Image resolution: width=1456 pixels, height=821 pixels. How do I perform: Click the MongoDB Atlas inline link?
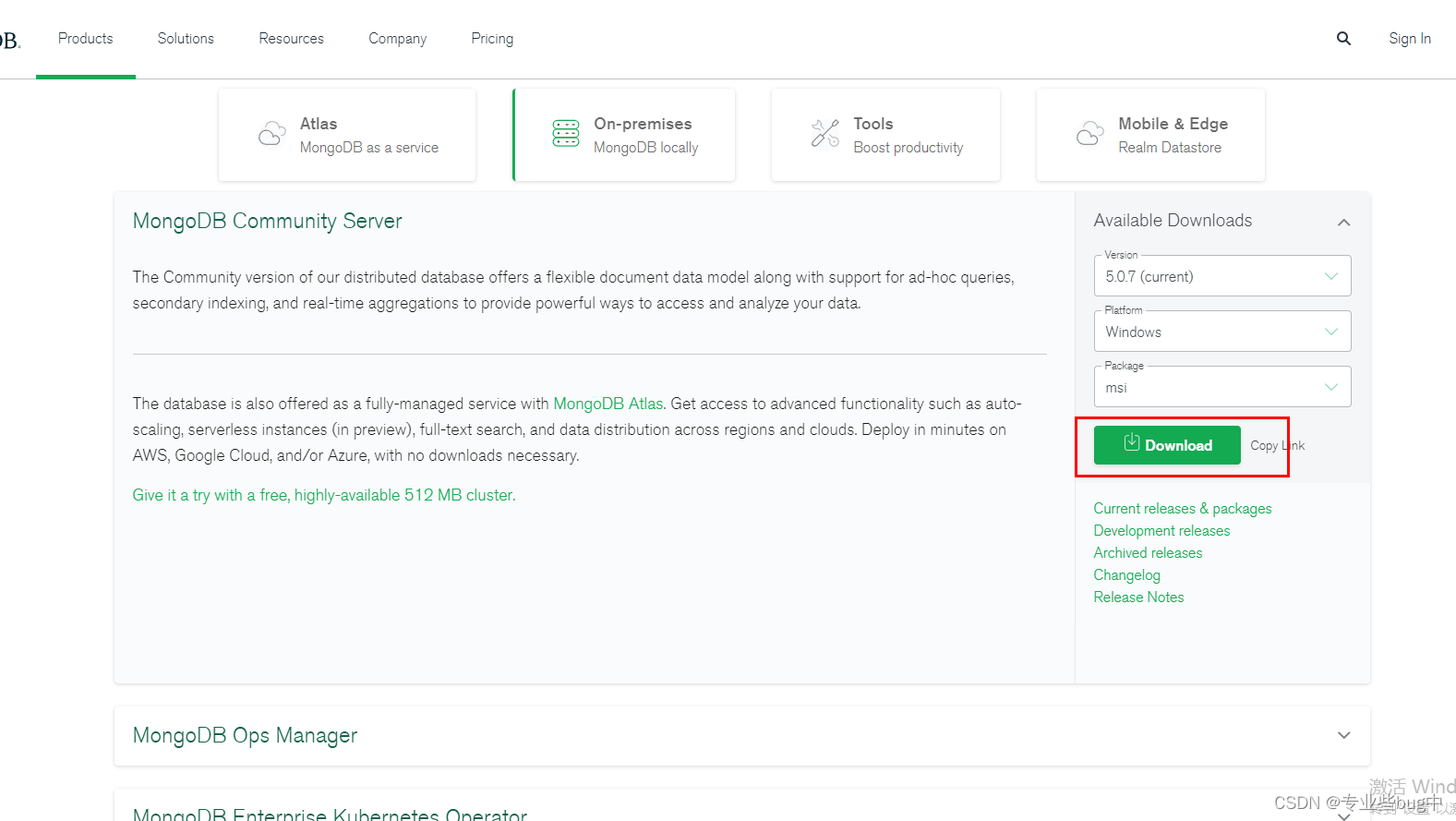point(608,404)
